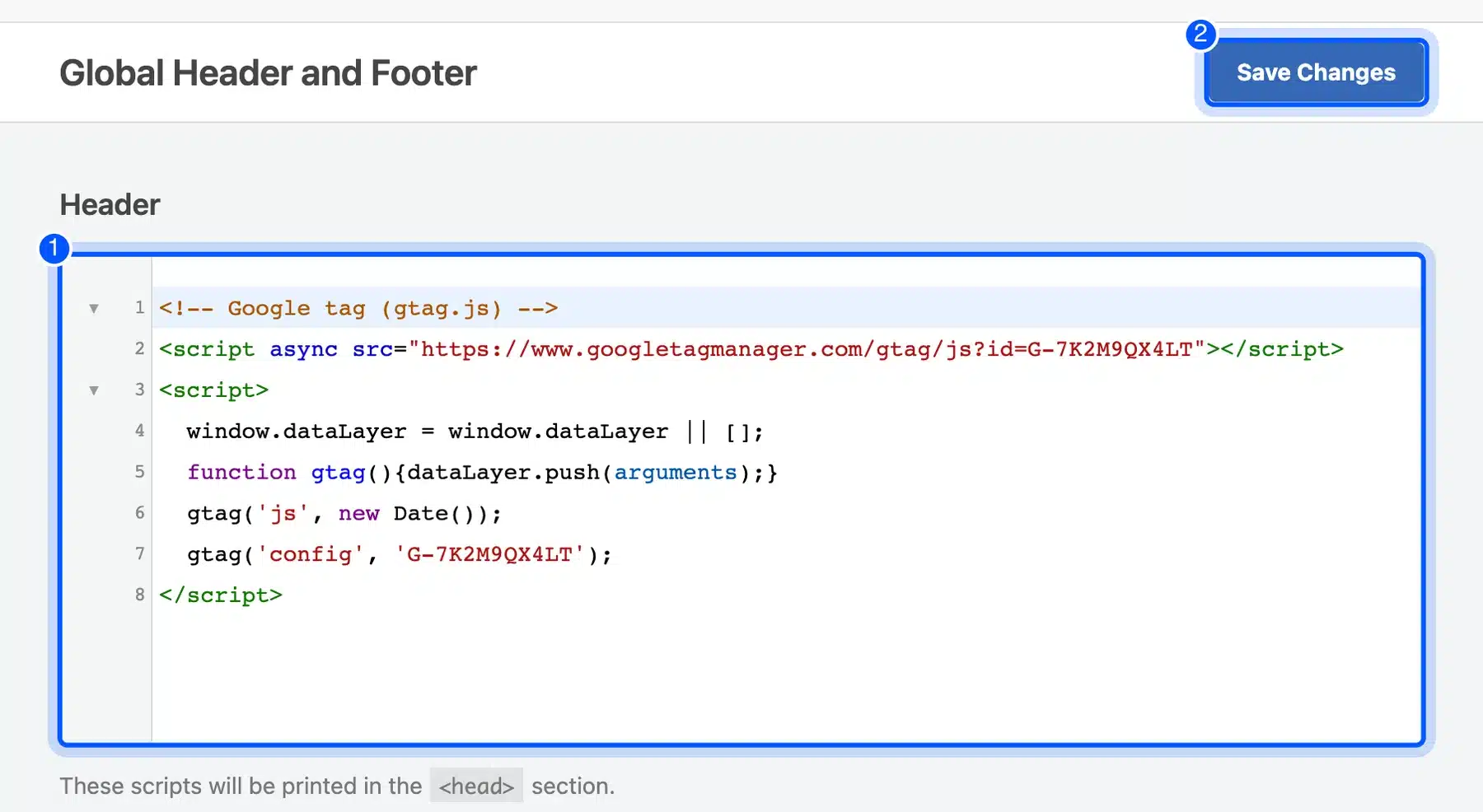Click the Google tag comment on line 1
The width and height of the screenshot is (1483, 812).
pyautogui.click(x=358, y=309)
